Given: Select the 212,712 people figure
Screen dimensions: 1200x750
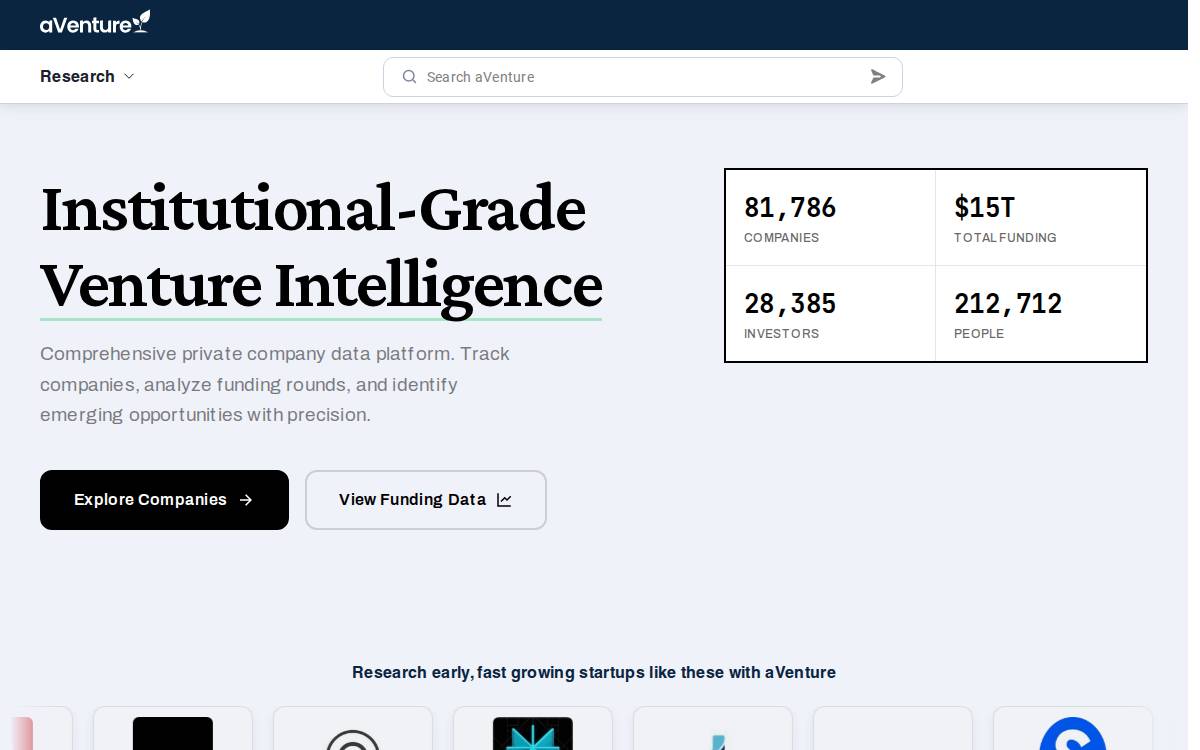Looking at the screenshot, I should coord(1008,303).
